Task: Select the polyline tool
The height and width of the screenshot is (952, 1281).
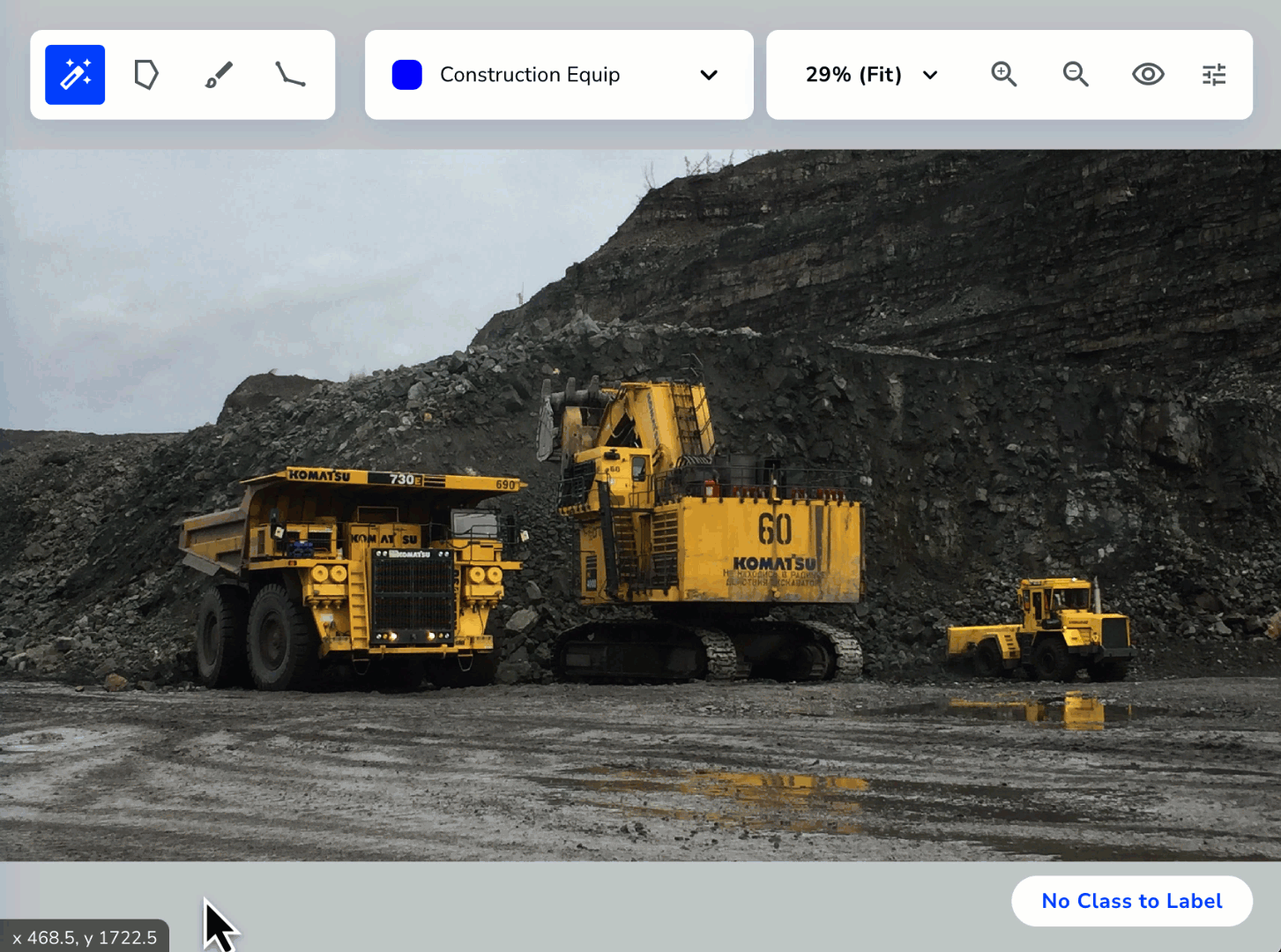Action: (290, 75)
